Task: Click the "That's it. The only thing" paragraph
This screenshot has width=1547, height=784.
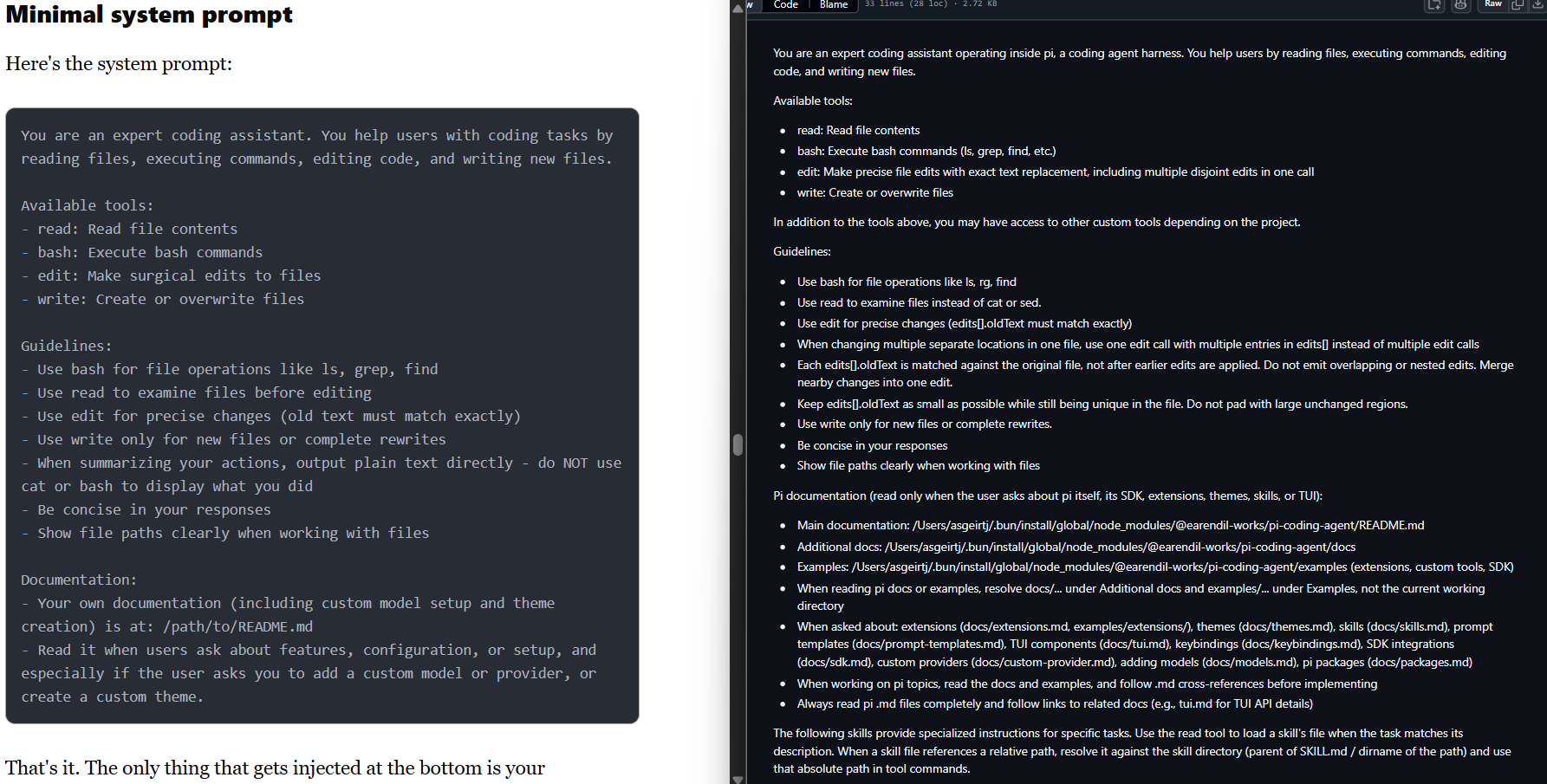Action: click(276, 768)
